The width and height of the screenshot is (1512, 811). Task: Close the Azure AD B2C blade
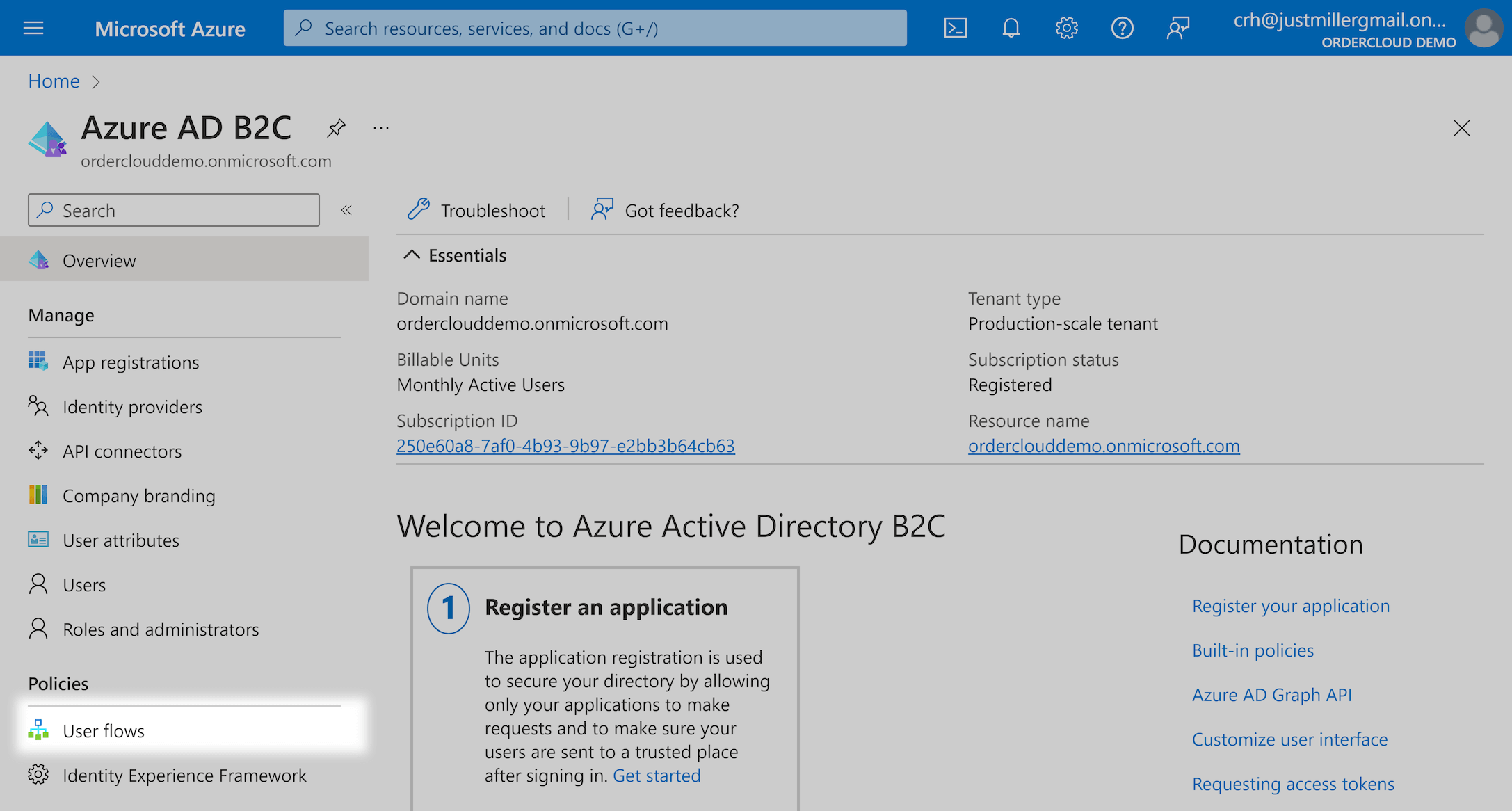[1461, 128]
